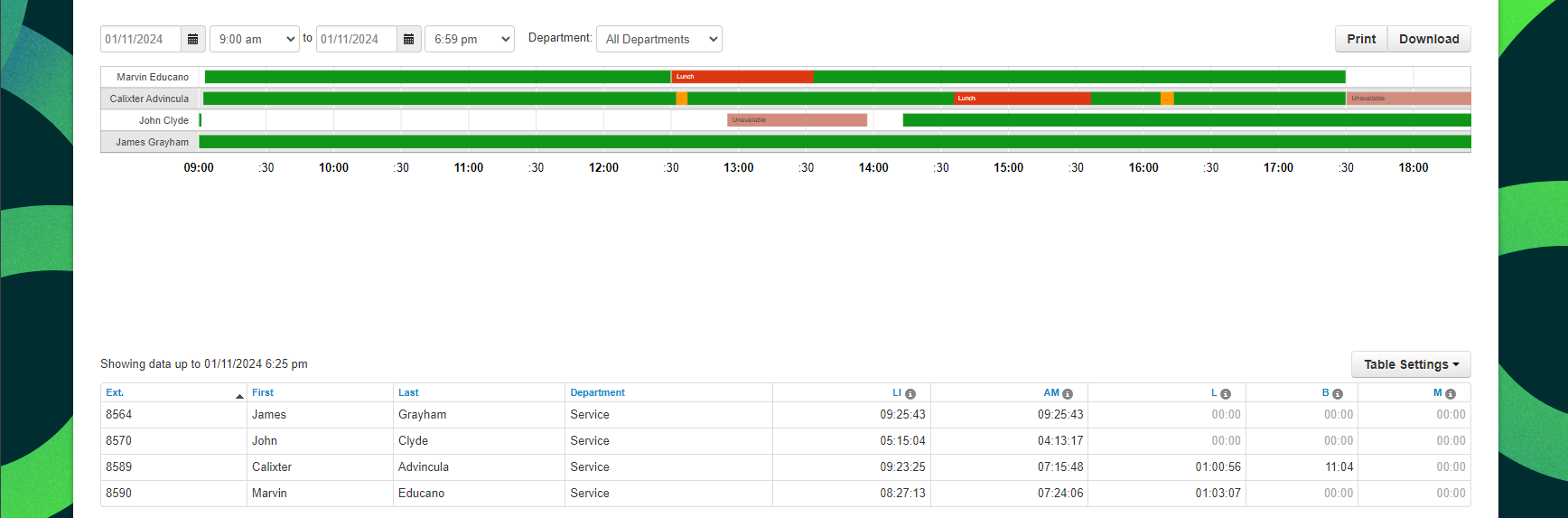Click extension 8564 in the table

[118, 415]
